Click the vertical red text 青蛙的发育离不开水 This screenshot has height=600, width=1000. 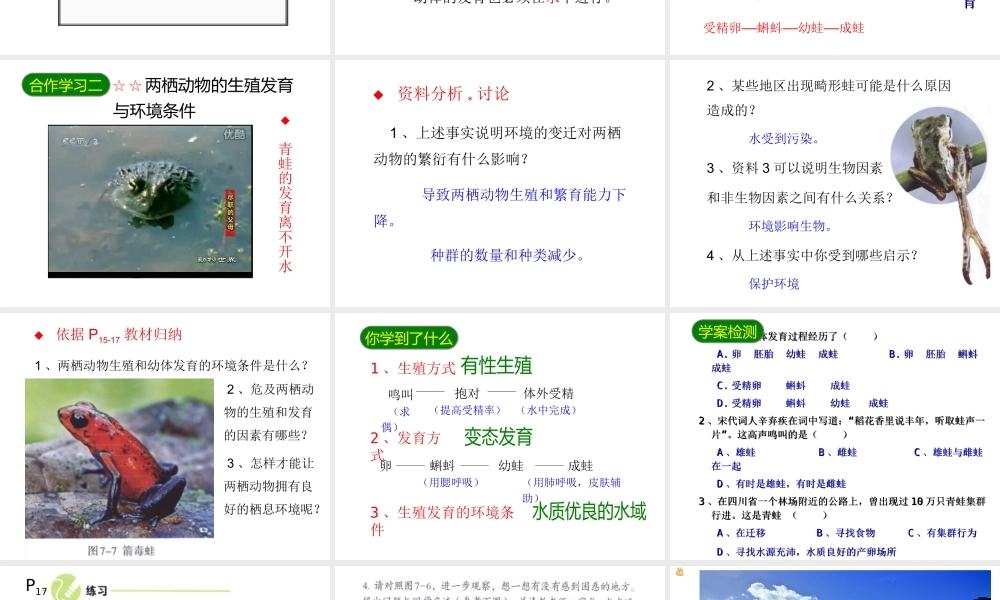click(285, 208)
